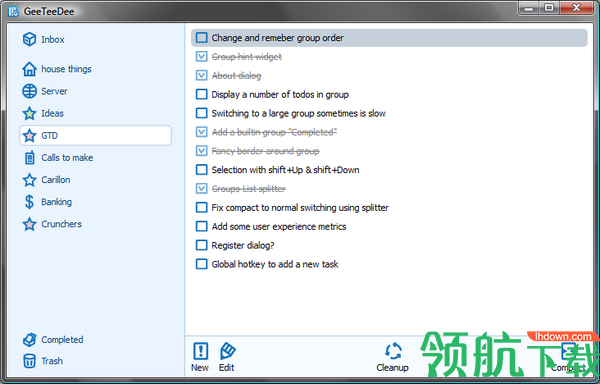Viewport: 600px width, 384px height.
Task: Switch to the Server group
Action: point(54,91)
